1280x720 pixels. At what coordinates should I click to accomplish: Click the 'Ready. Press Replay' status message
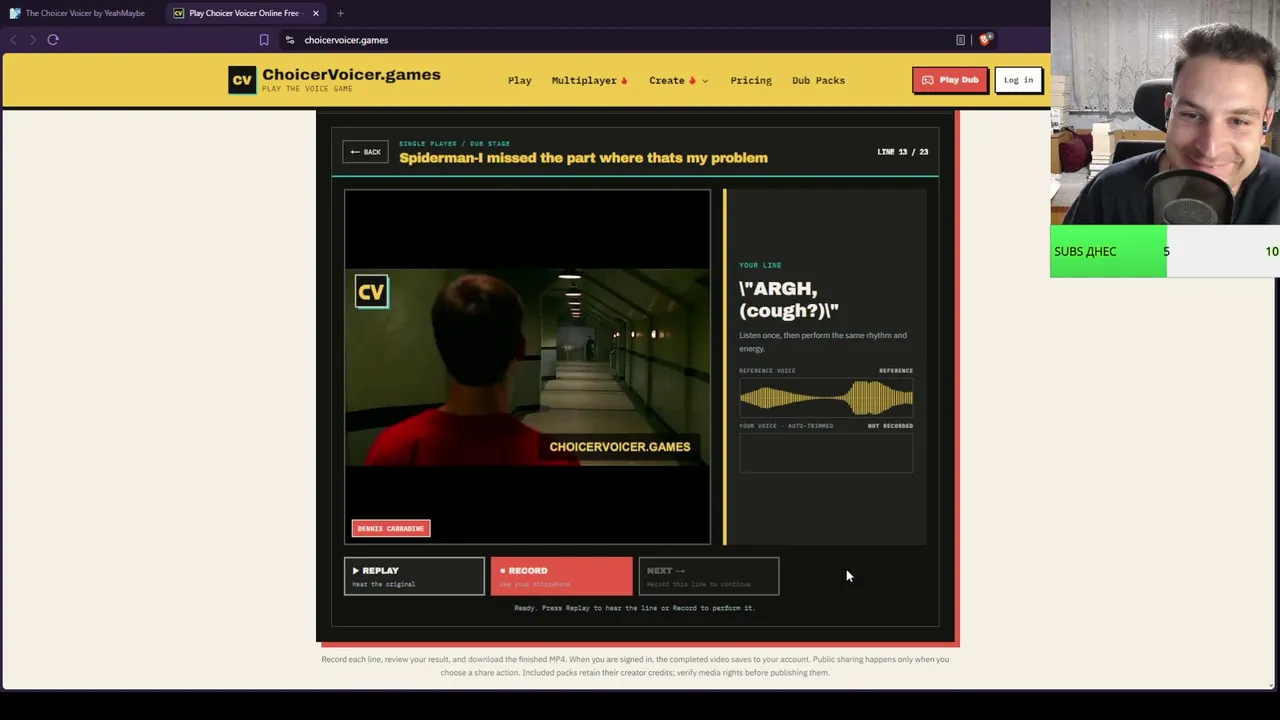tap(634, 608)
